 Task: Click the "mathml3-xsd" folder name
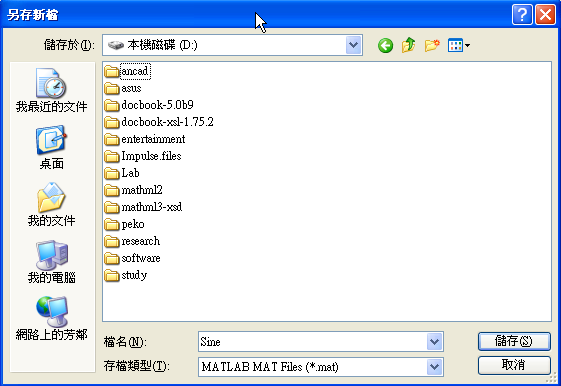[x=152, y=207]
